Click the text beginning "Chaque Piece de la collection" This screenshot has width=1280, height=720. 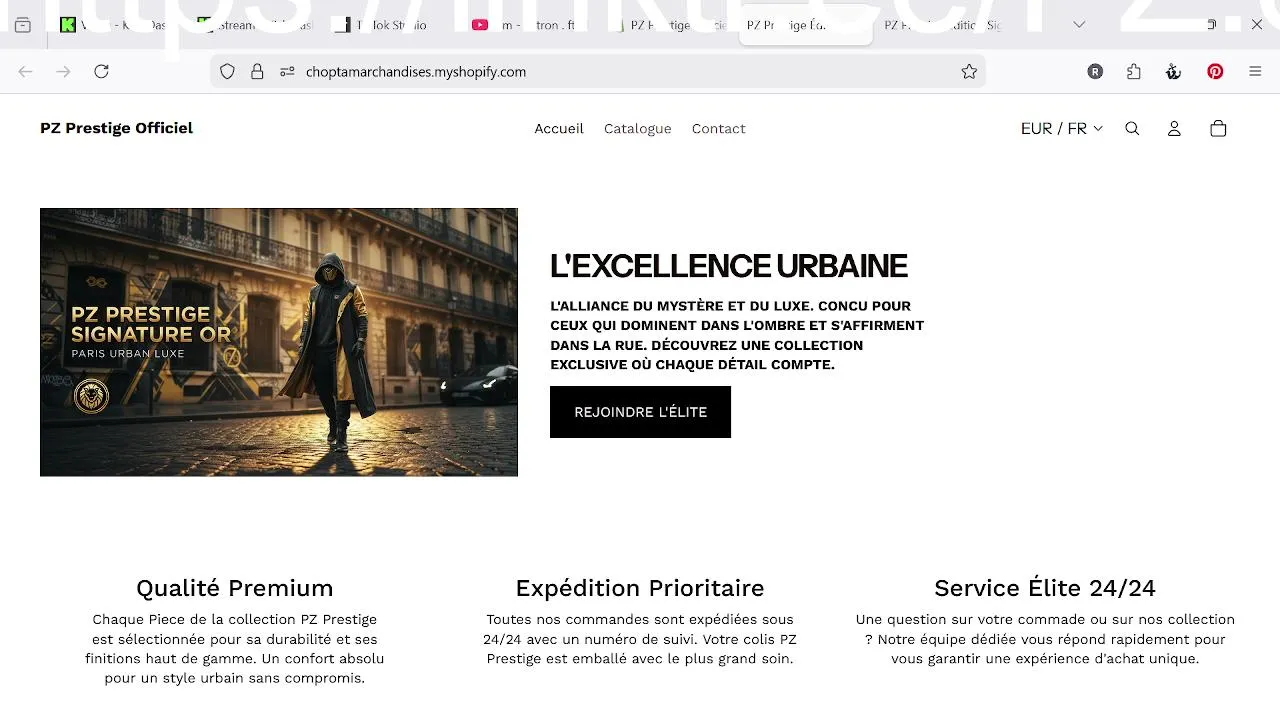235,649
